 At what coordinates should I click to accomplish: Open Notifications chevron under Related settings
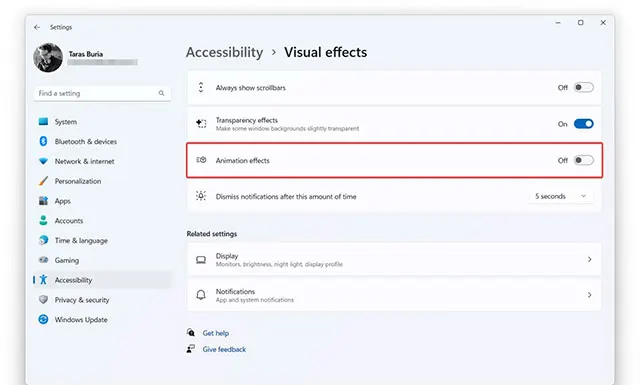point(589,295)
